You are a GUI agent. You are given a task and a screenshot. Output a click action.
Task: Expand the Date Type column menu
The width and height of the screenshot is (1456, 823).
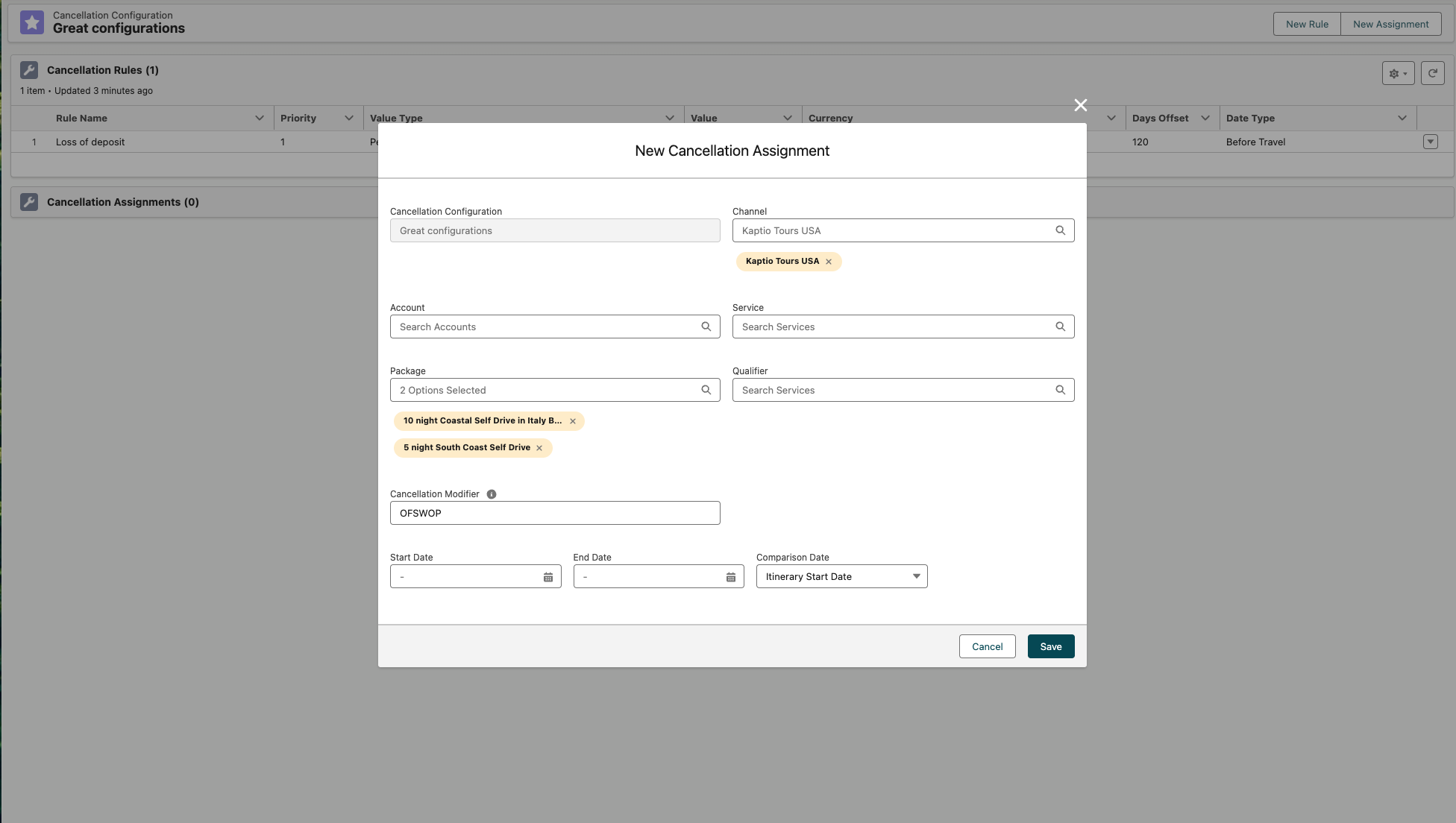[x=1402, y=118]
